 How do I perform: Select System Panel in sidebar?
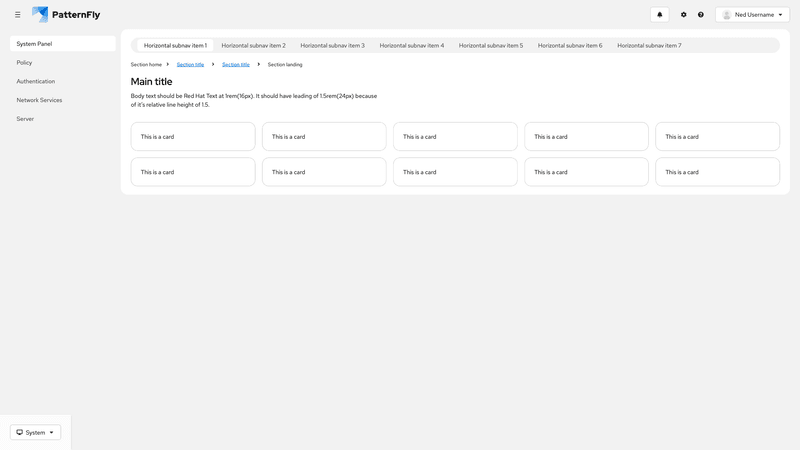(62, 44)
